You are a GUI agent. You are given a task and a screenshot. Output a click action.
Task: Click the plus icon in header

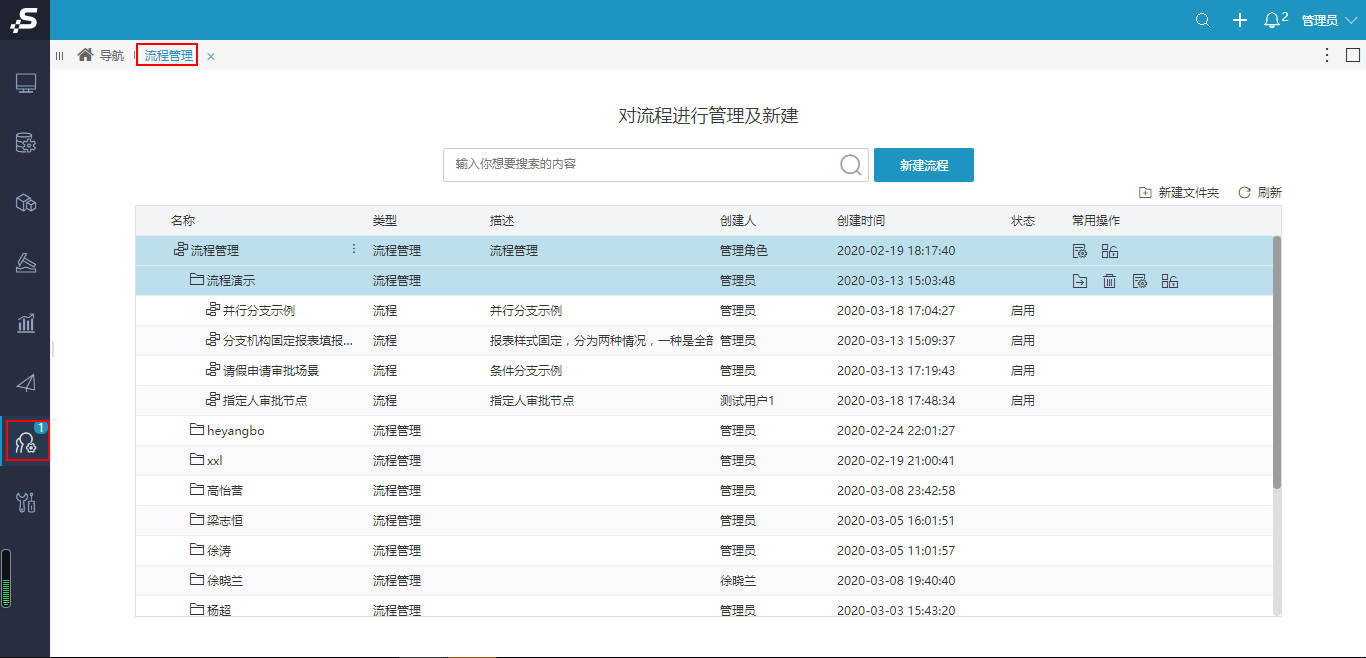click(1240, 20)
